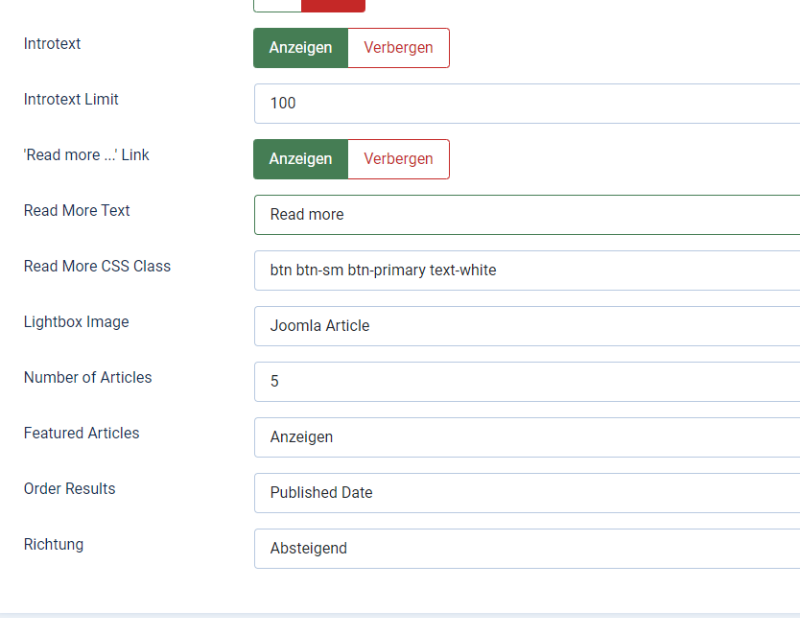Open the Lightbox Image dropdown

tap(527, 326)
